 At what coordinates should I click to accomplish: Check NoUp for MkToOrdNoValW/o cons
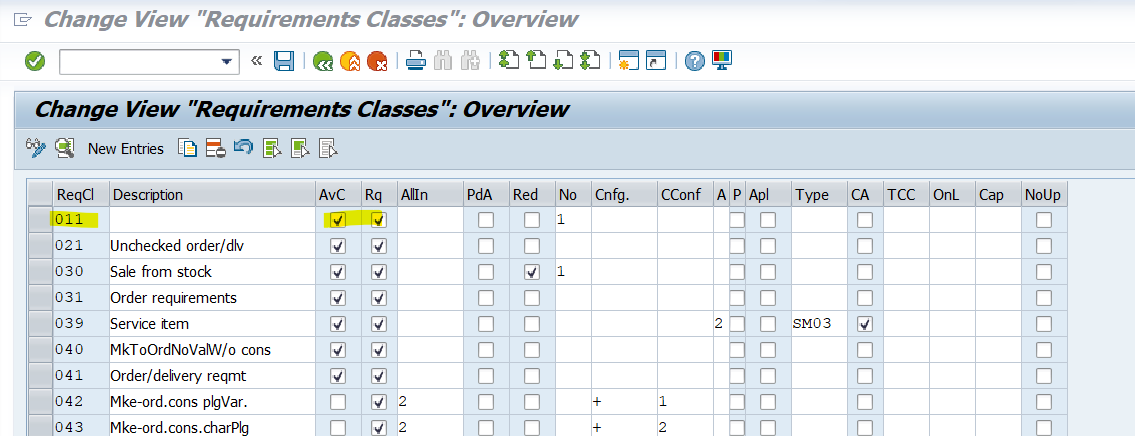1043,351
